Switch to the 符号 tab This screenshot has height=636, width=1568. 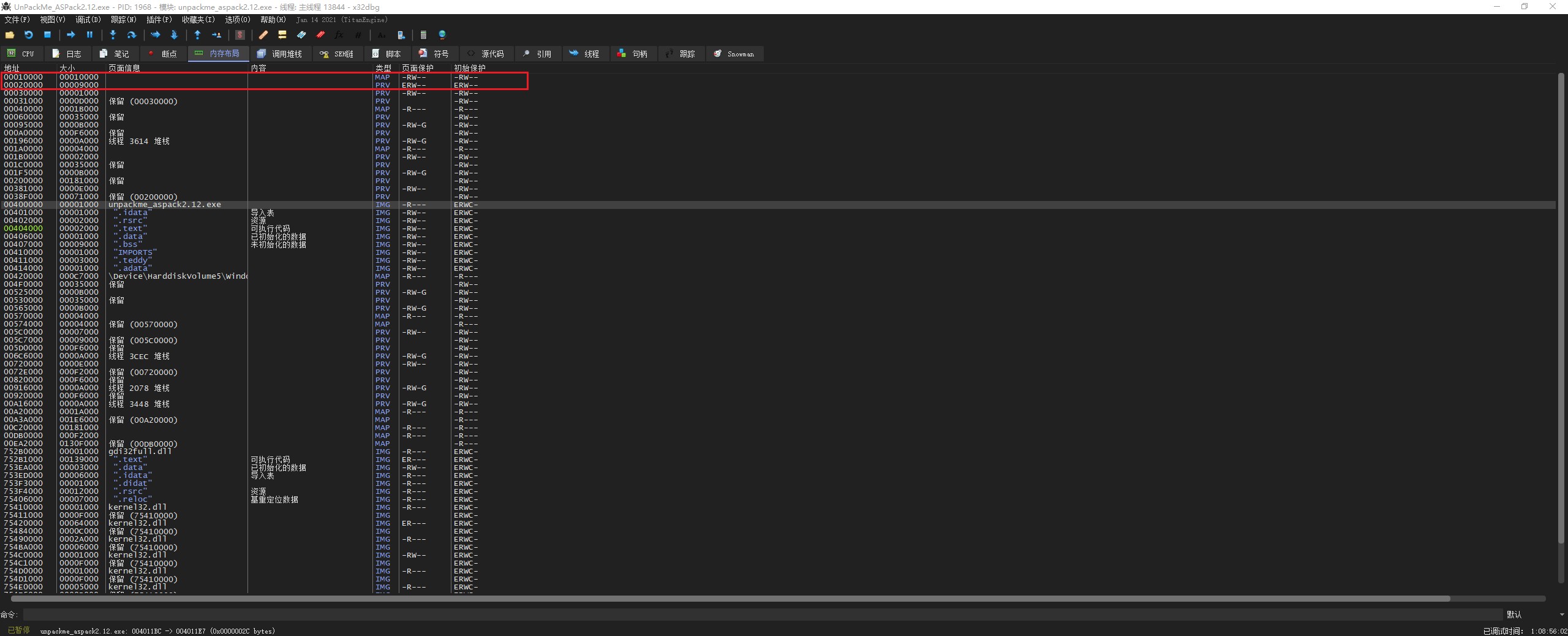click(434, 54)
